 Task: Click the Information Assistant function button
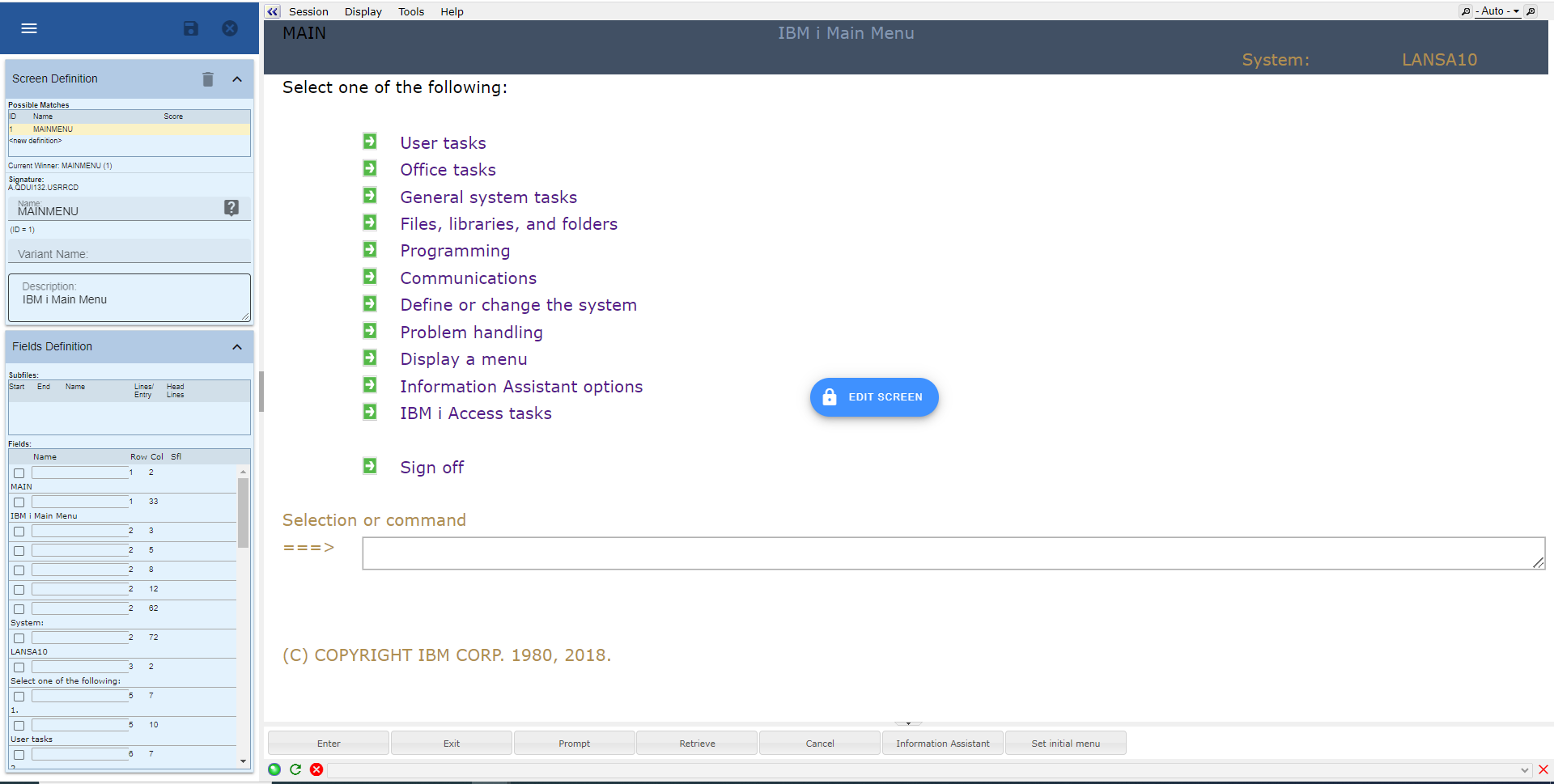click(942, 744)
